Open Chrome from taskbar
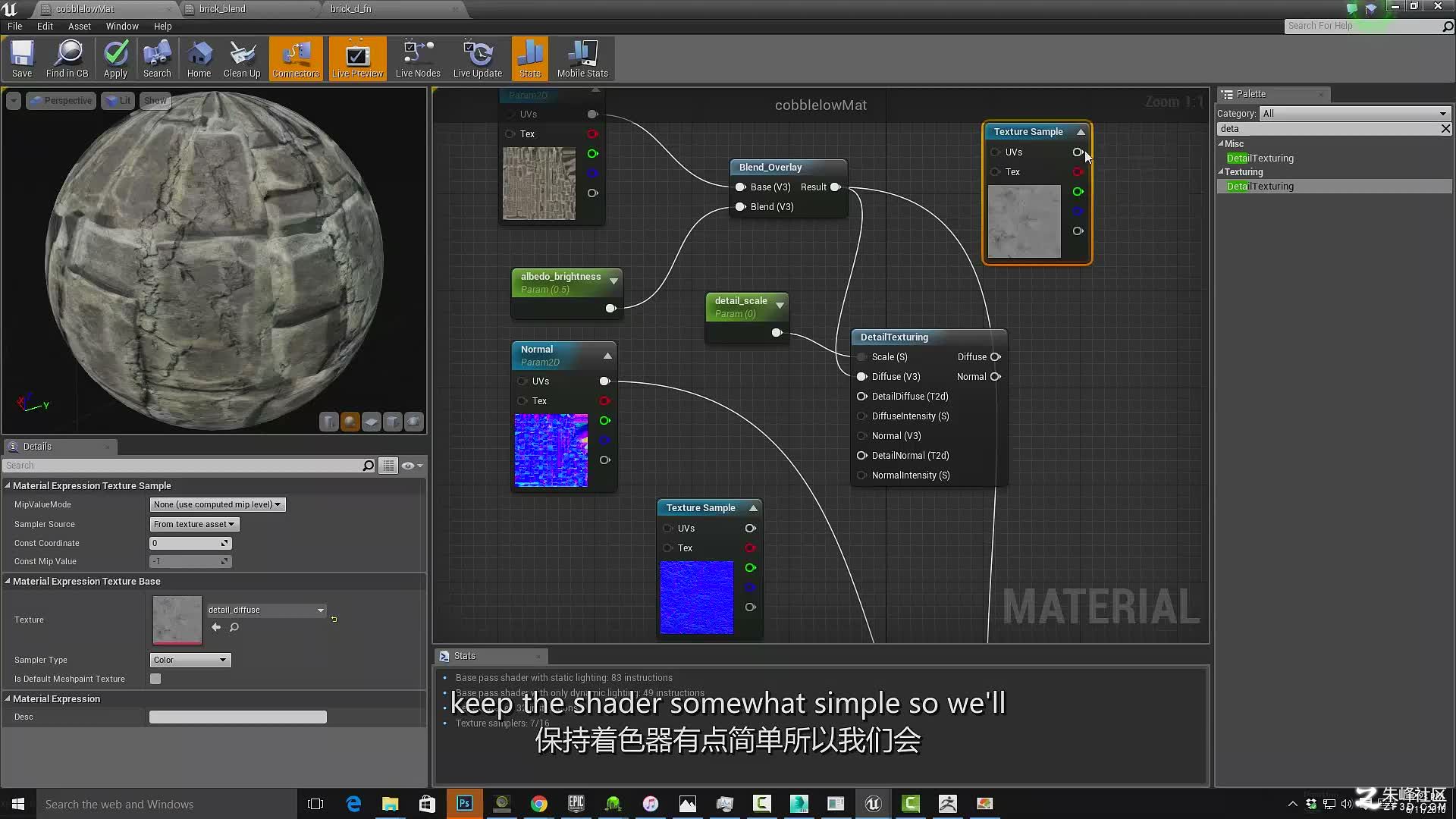 [538, 804]
